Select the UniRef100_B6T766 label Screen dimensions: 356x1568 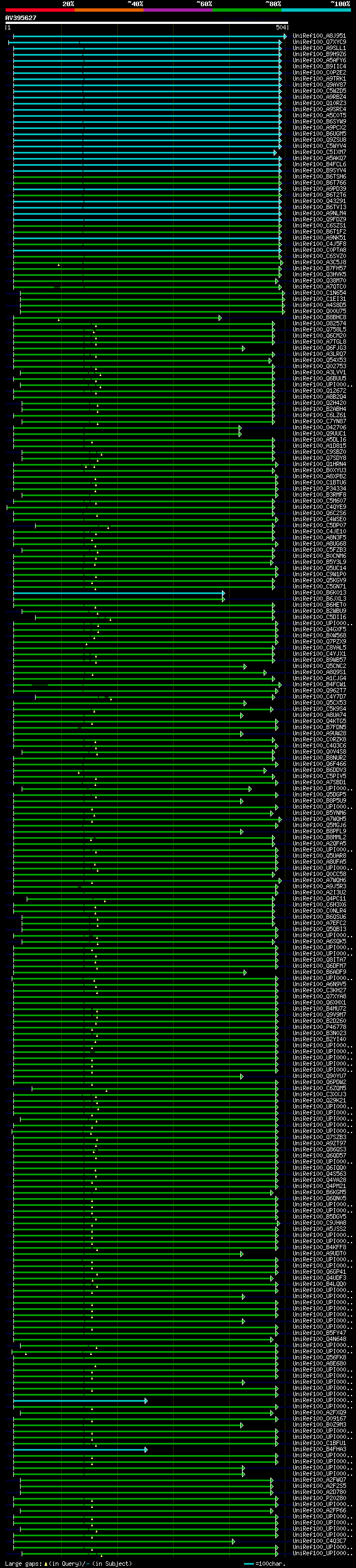click(x=319, y=182)
